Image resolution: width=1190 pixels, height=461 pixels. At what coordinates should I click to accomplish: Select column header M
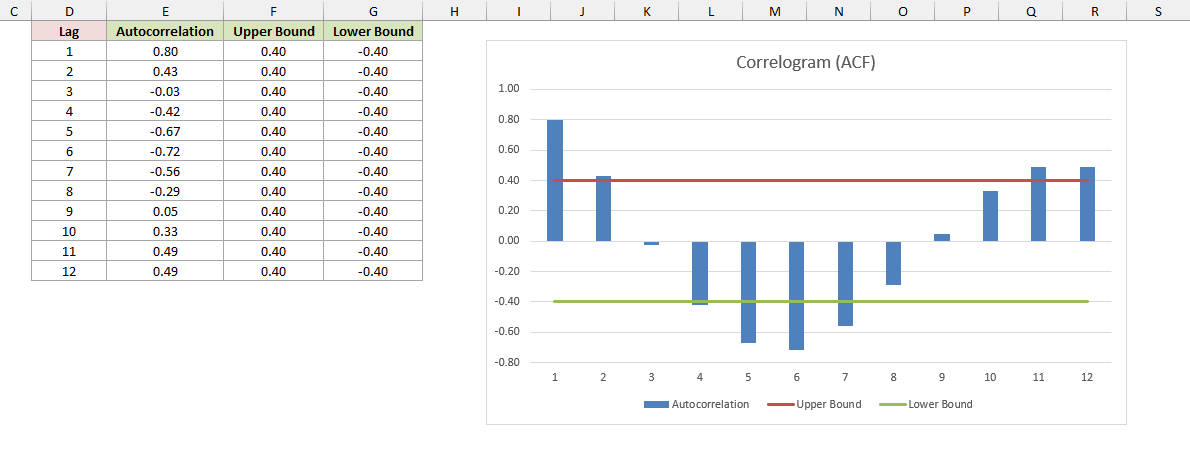(774, 11)
